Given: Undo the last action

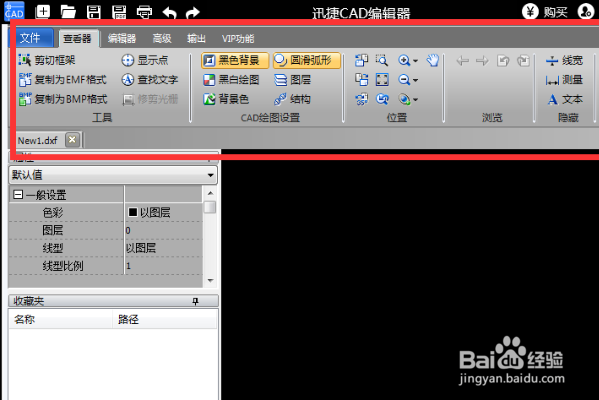Looking at the screenshot, I should [x=169, y=13].
